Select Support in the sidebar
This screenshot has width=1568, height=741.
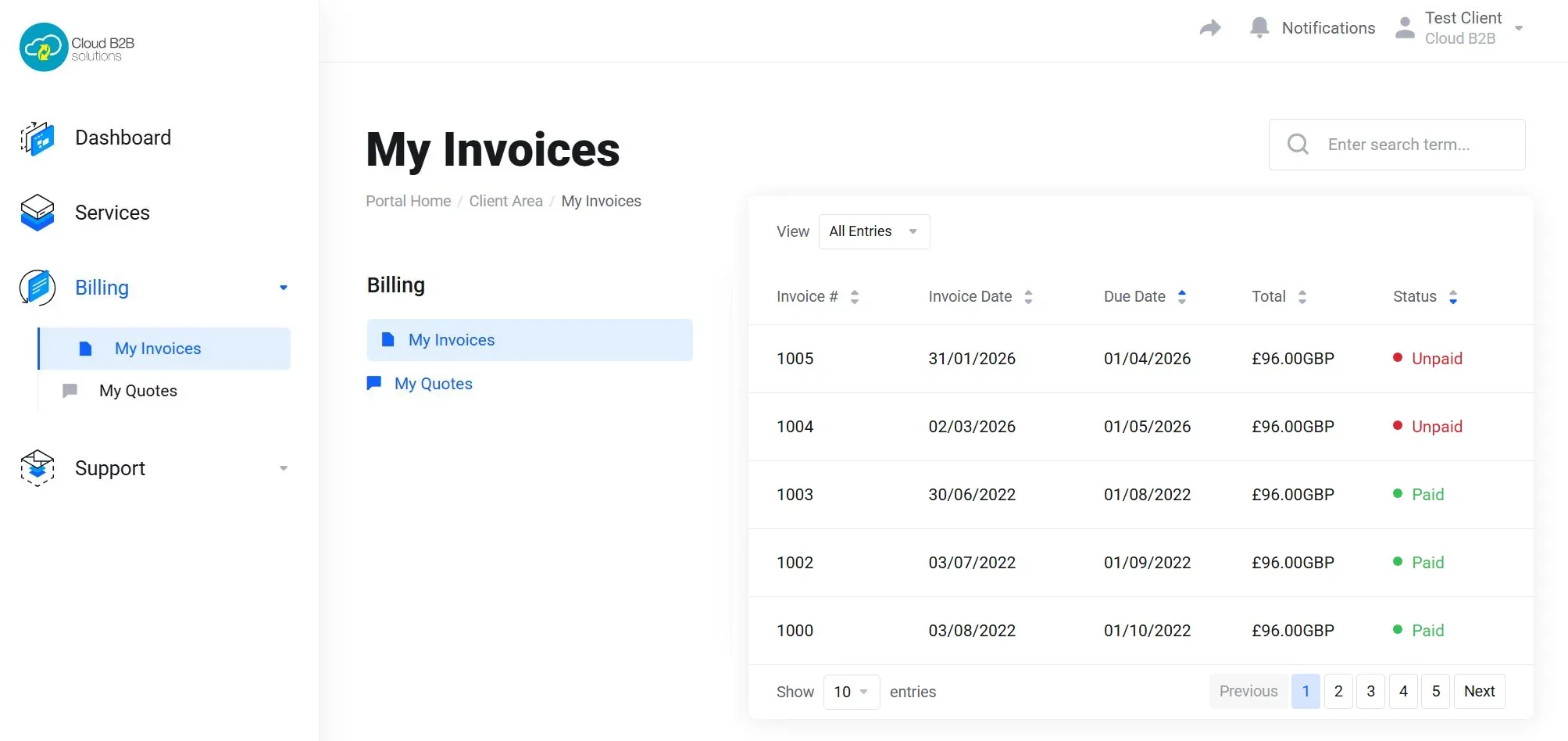pyautogui.click(x=110, y=468)
